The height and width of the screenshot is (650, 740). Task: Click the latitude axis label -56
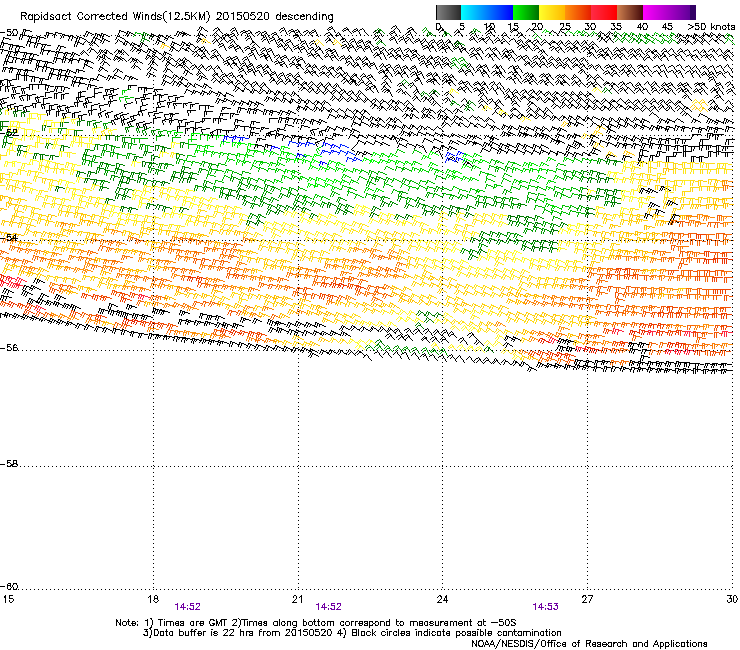pyautogui.click(x=9, y=348)
